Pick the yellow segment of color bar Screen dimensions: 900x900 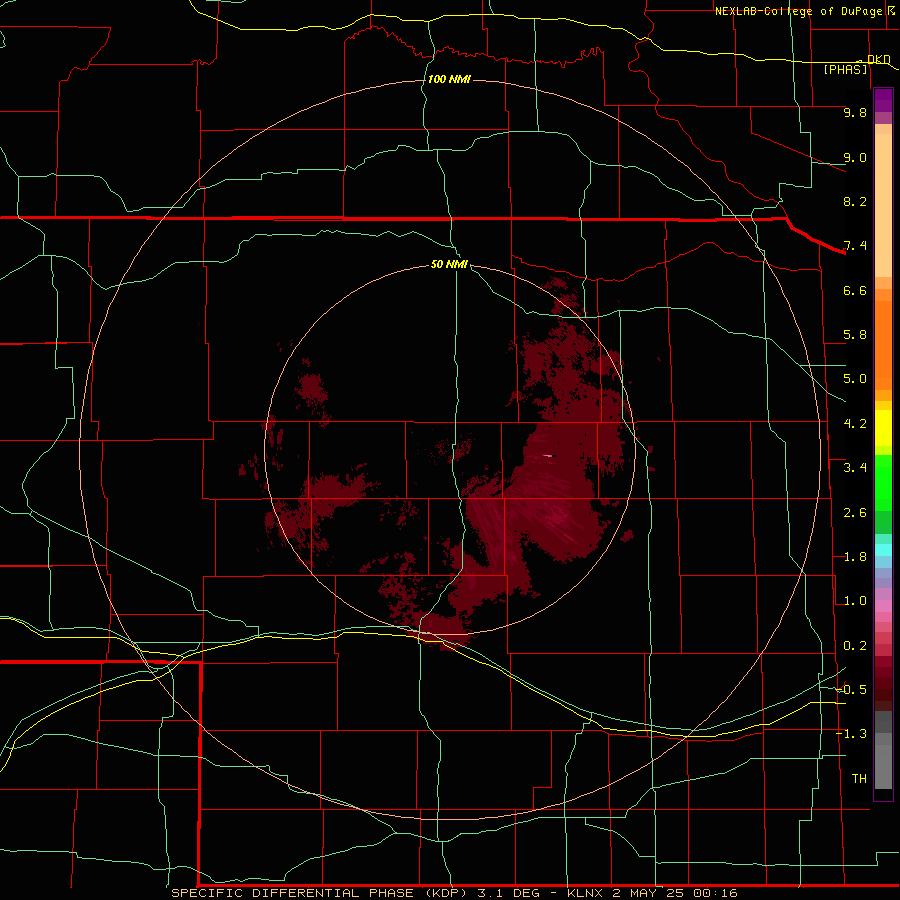tap(883, 428)
